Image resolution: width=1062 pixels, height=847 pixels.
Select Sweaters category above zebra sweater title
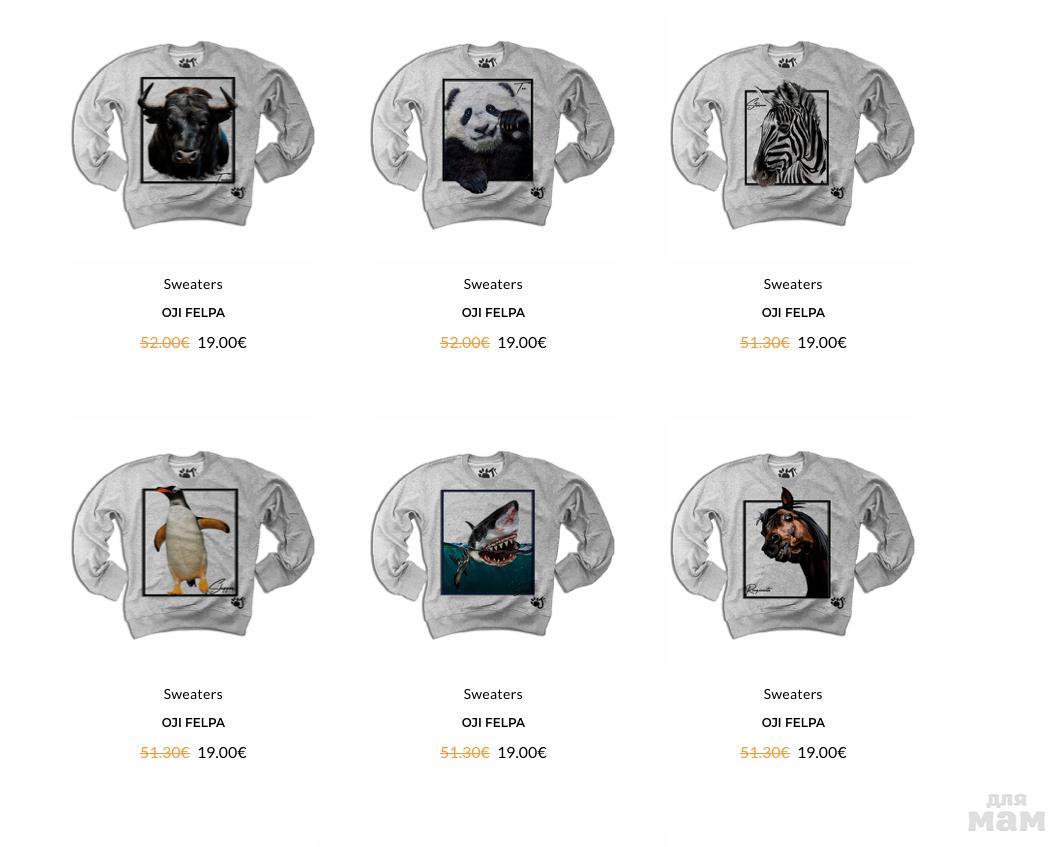click(x=793, y=284)
